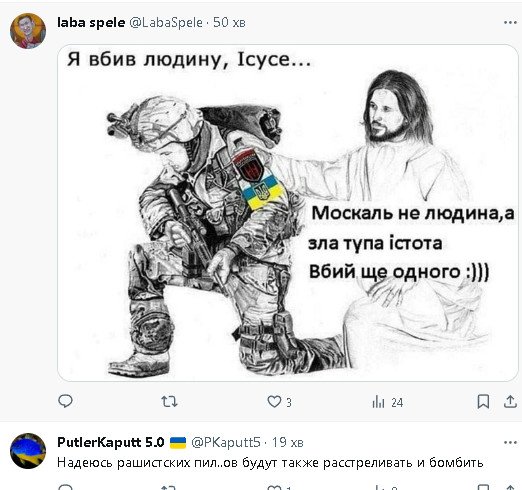Open more options for laba spele post

point(510,22)
